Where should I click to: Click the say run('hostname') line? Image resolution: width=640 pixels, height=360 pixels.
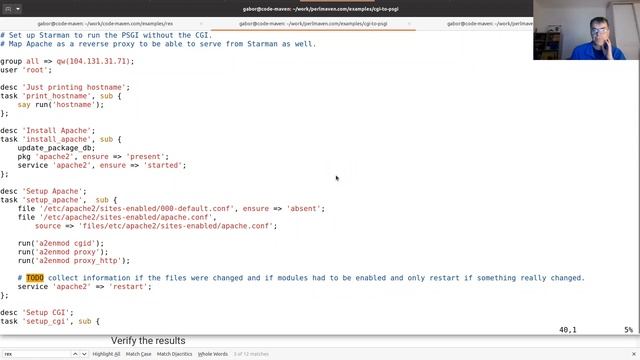pyautogui.click(x=61, y=104)
